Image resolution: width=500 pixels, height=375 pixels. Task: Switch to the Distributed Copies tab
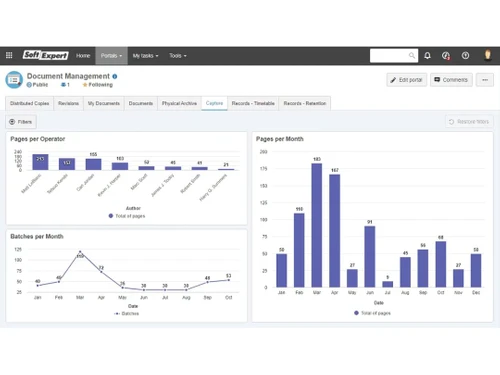(x=29, y=103)
